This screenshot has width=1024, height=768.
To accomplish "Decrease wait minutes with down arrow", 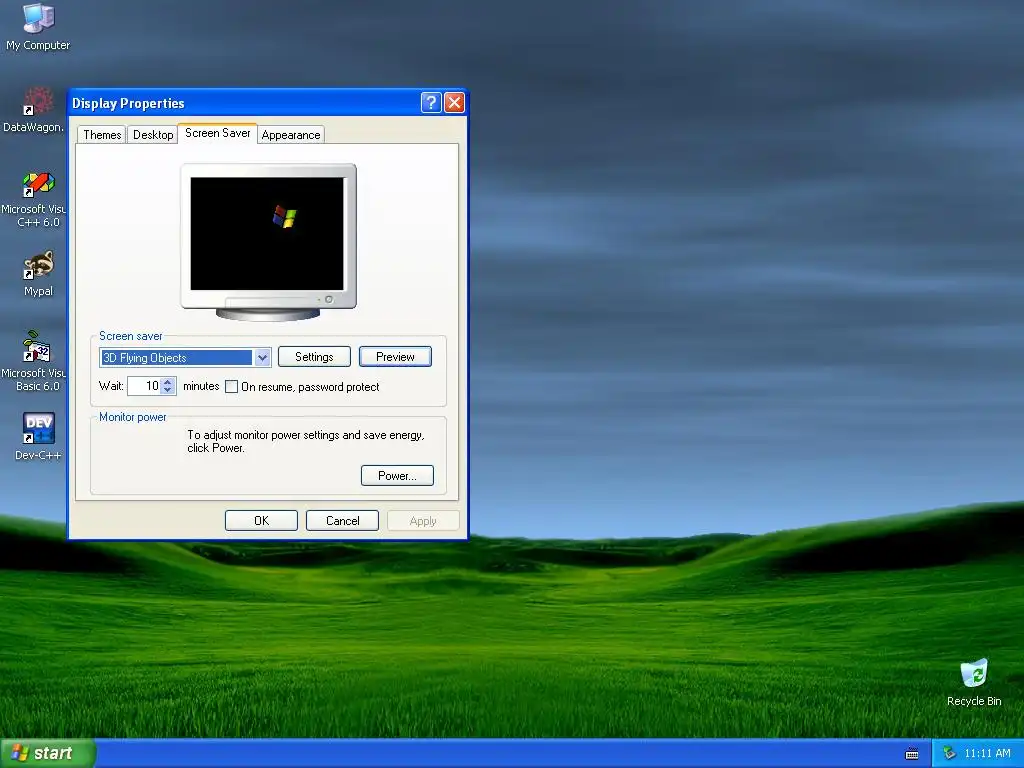I will pyautogui.click(x=168, y=390).
